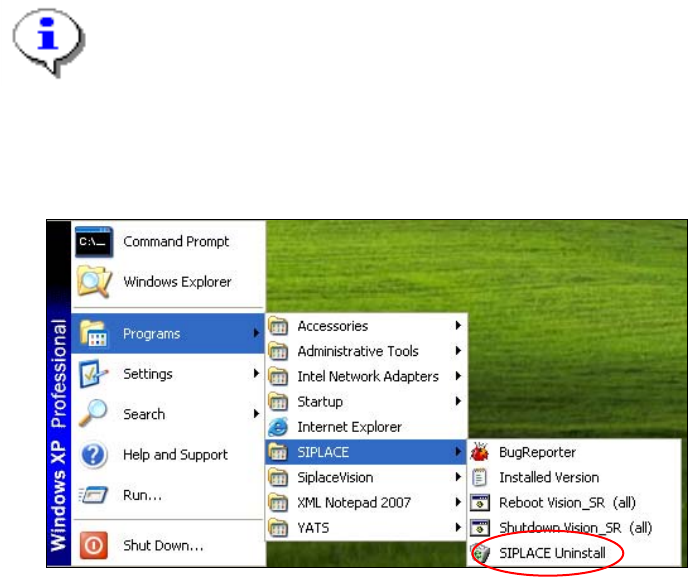The height and width of the screenshot is (577, 688).
Task: Click the YATS folder icon
Action: tap(278, 528)
